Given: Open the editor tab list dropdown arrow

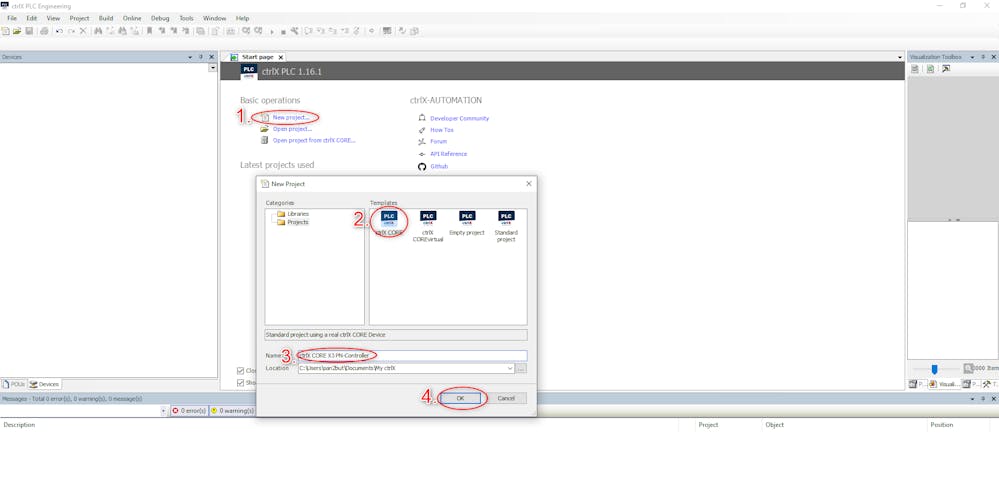Looking at the screenshot, I should (x=900, y=57).
